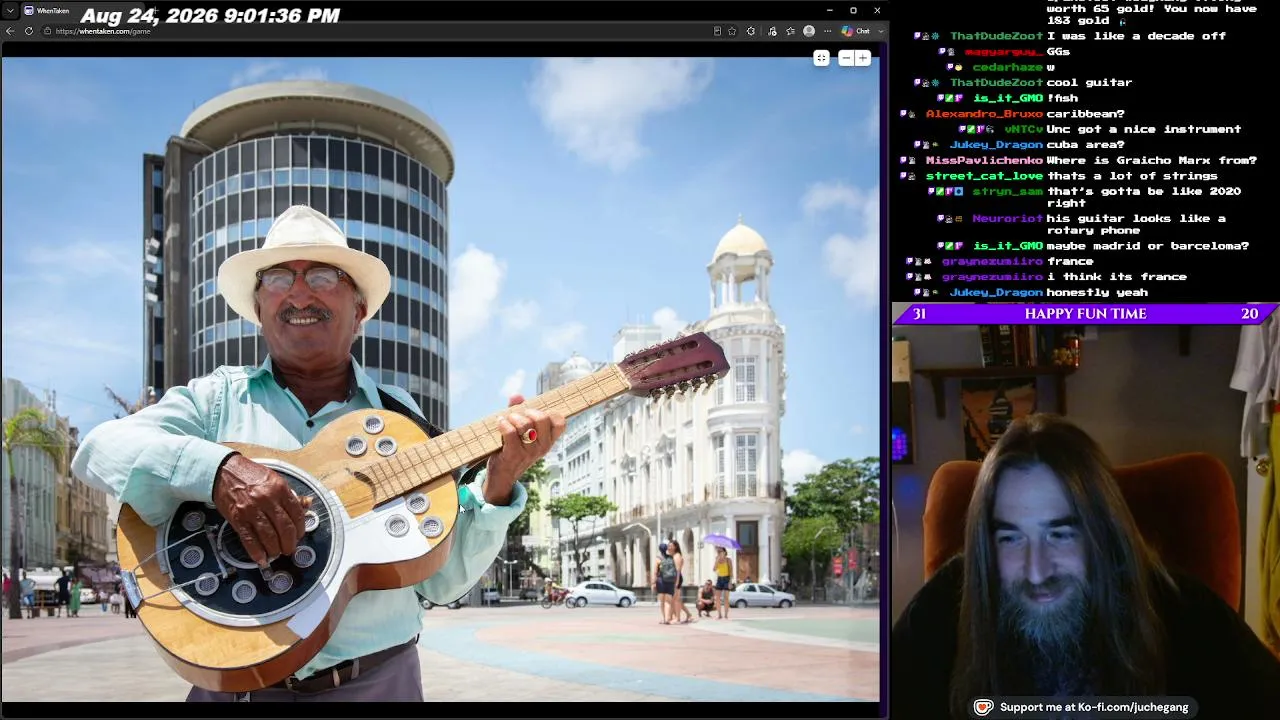
Task: View site information lock icon
Action: [x=47, y=31]
